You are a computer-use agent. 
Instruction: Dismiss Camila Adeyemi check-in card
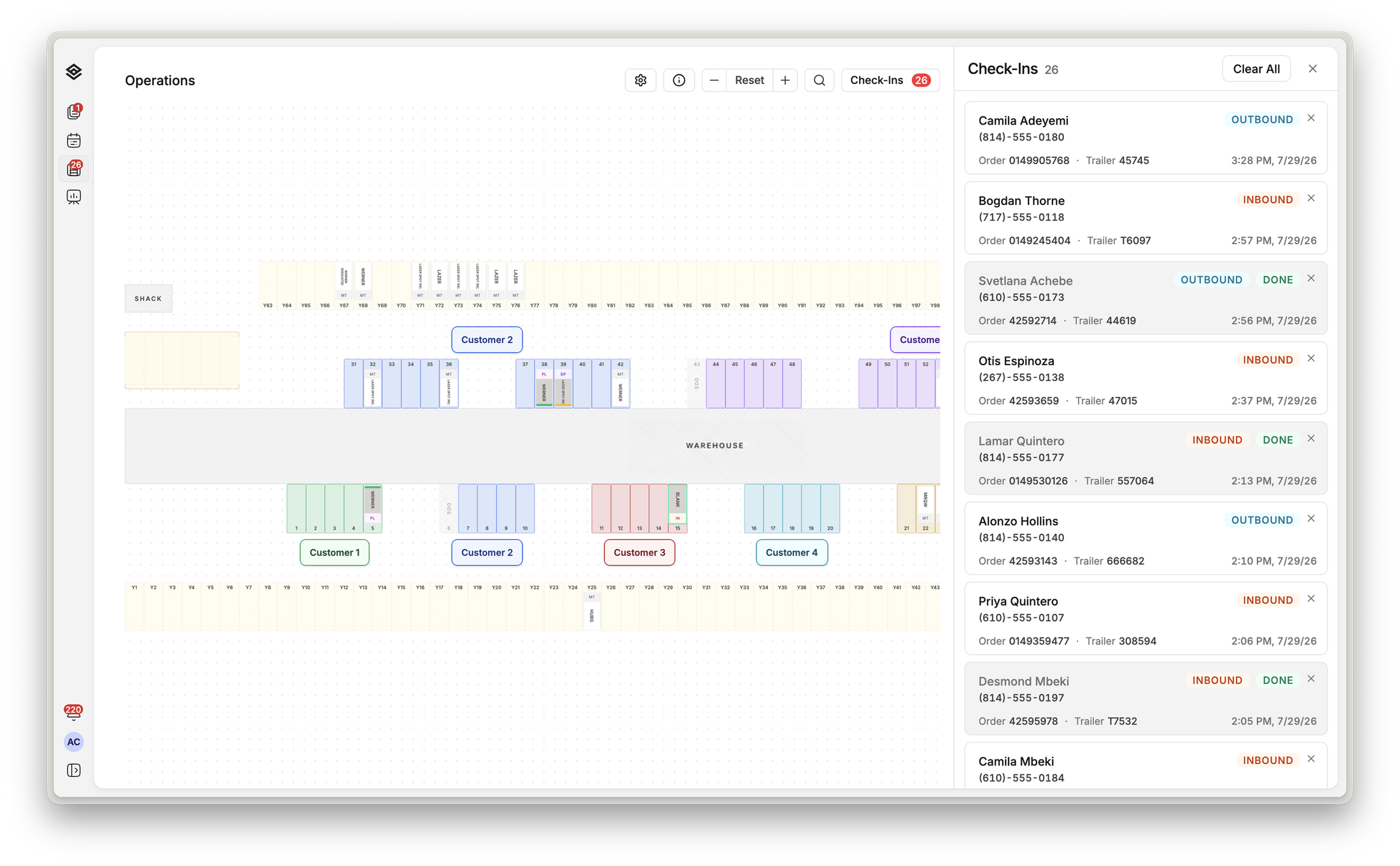1311,118
